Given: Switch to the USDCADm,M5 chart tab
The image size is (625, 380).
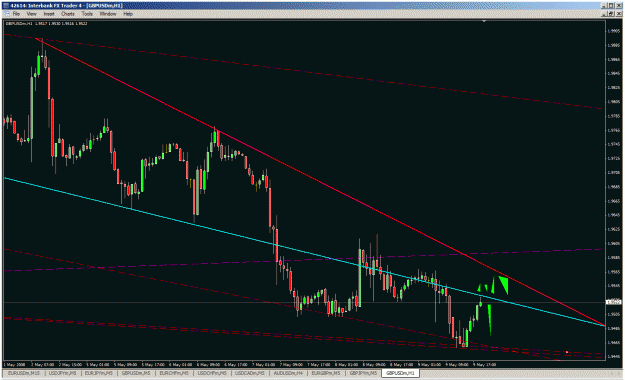Looking at the screenshot, I should tap(250, 373).
